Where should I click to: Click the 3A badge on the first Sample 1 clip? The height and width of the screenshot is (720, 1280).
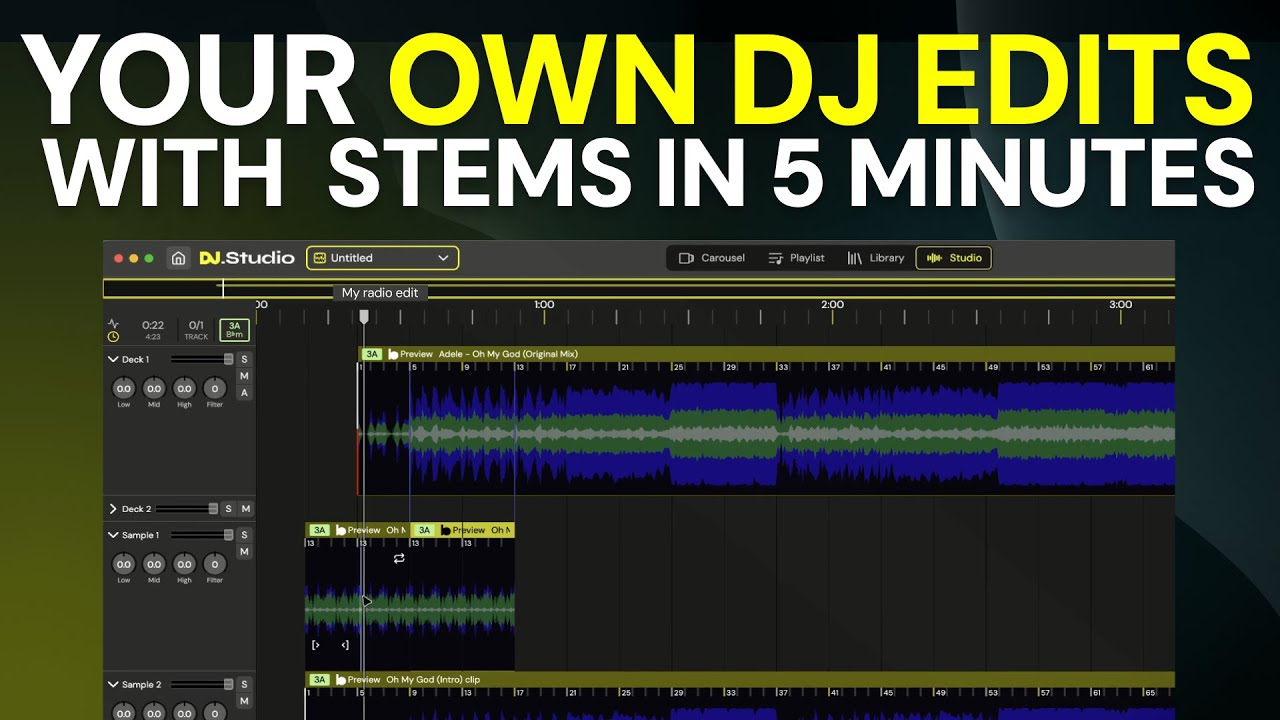(x=319, y=530)
